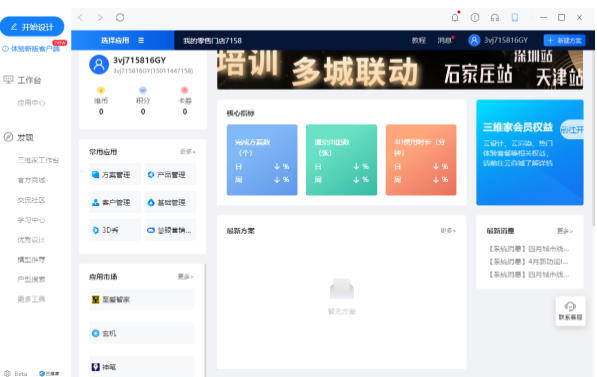Expand the 选择应用 application menu

click(x=123, y=40)
